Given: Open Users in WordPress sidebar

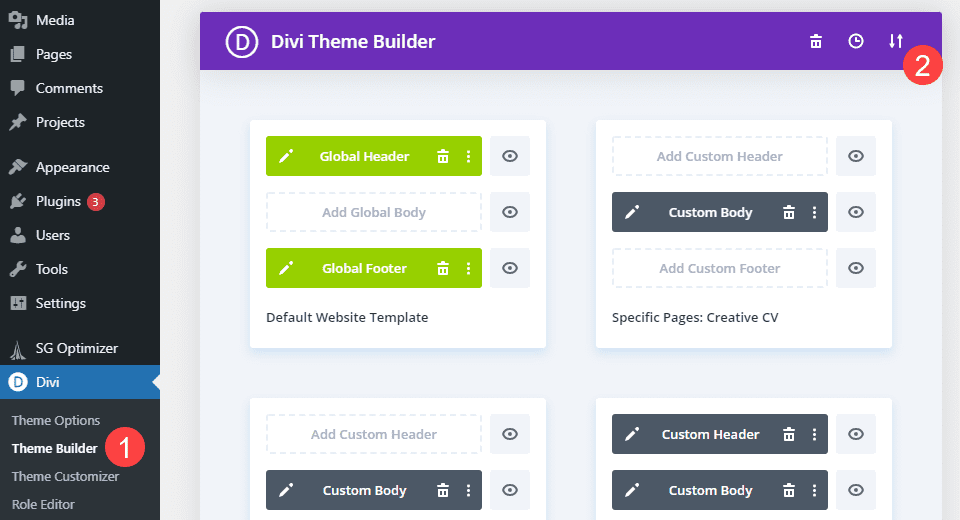Looking at the screenshot, I should coord(80,235).
